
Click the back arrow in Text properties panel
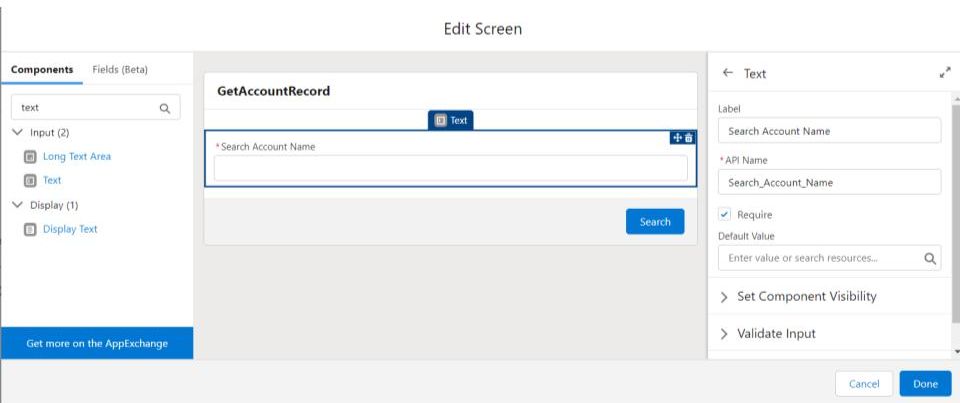point(727,73)
